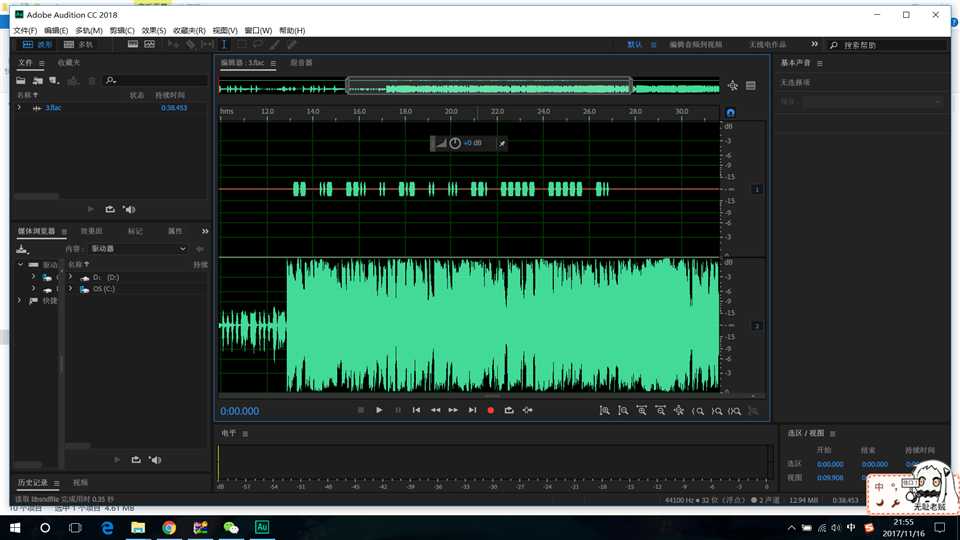This screenshot has height=540, width=960.
Task: Click the red Record button
Action: 490,410
